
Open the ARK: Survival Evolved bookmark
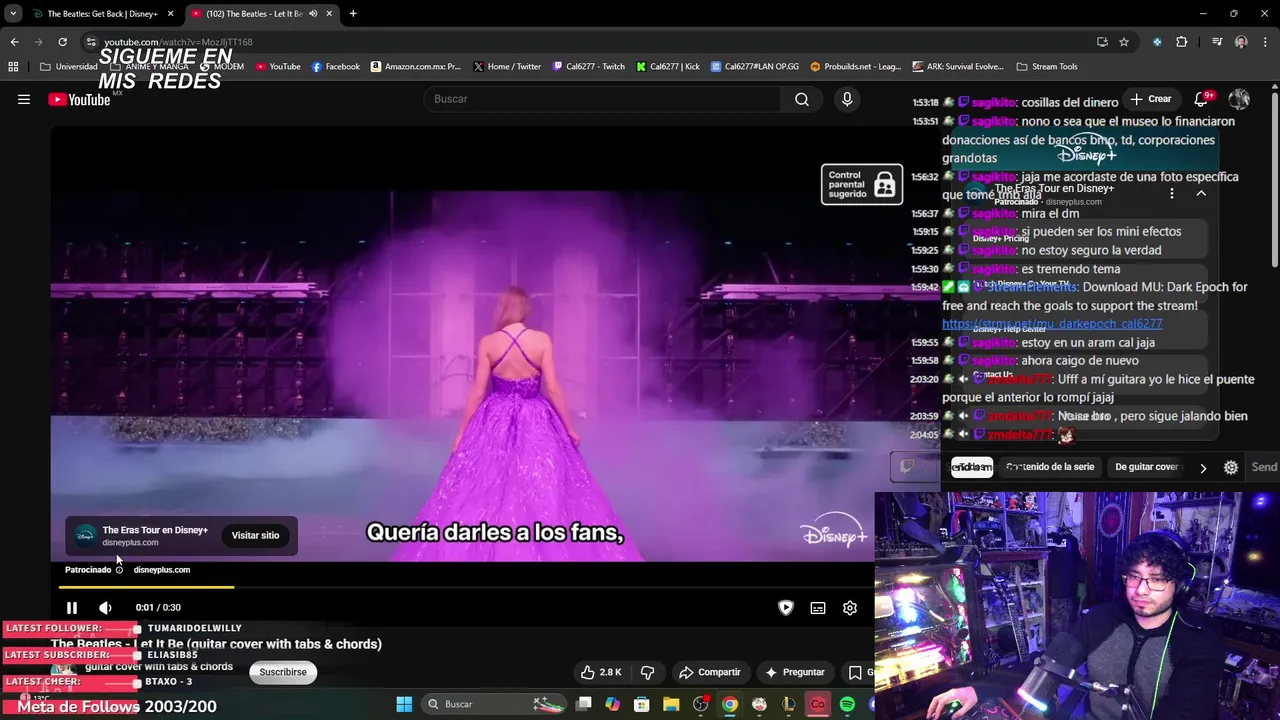pos(958,67)
